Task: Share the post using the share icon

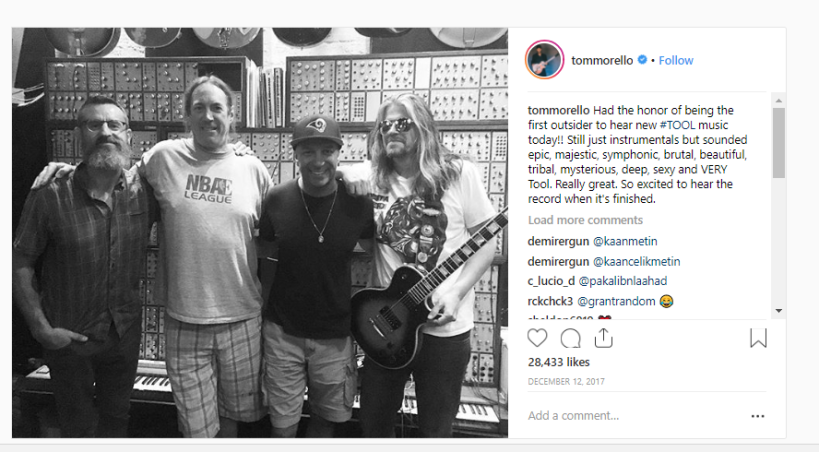Action: pos(603,338)
